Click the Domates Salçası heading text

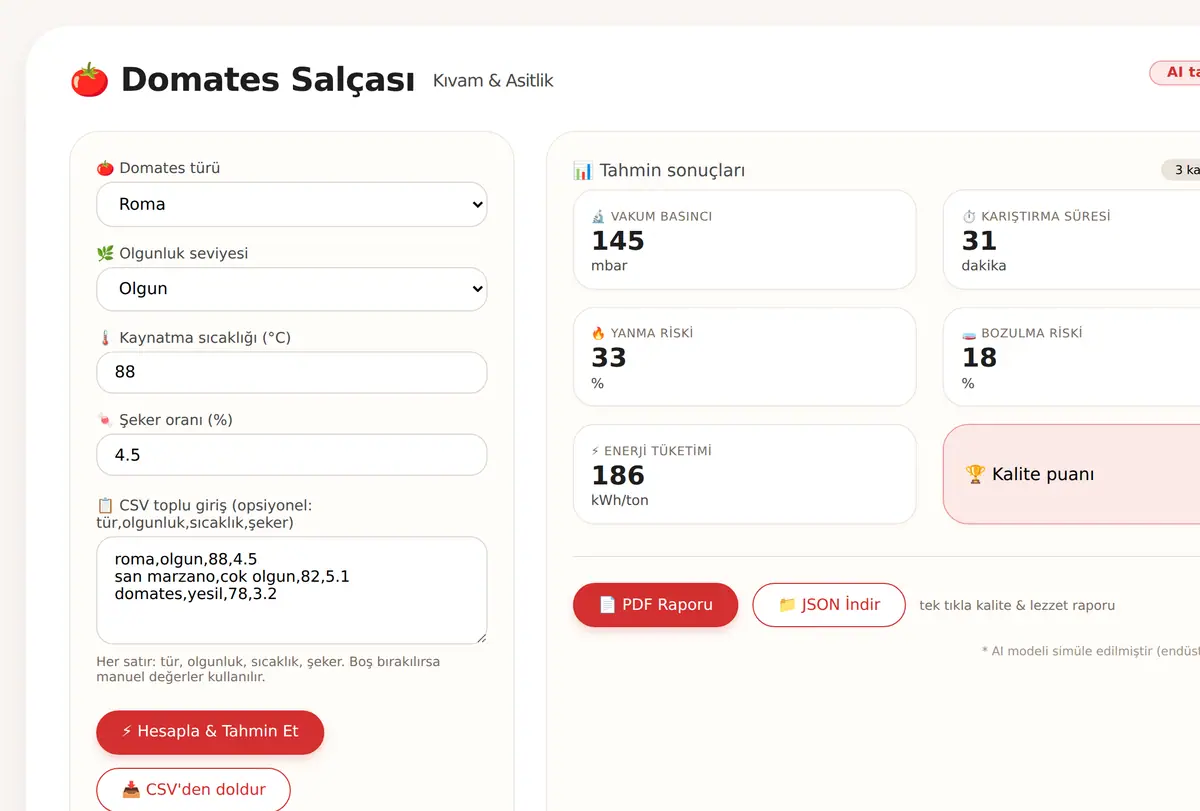coord(268,80)
